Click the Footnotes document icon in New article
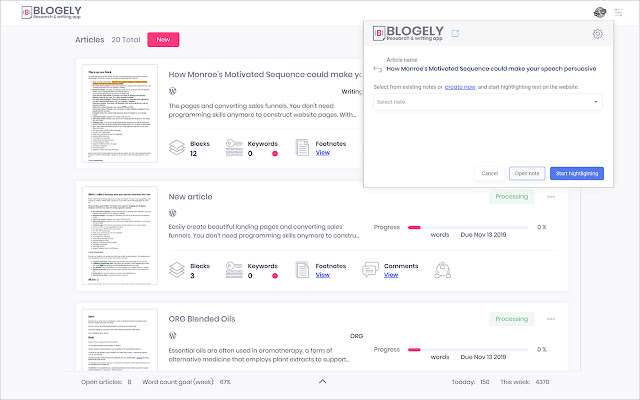The image size is (640, 400). point(302,270)
